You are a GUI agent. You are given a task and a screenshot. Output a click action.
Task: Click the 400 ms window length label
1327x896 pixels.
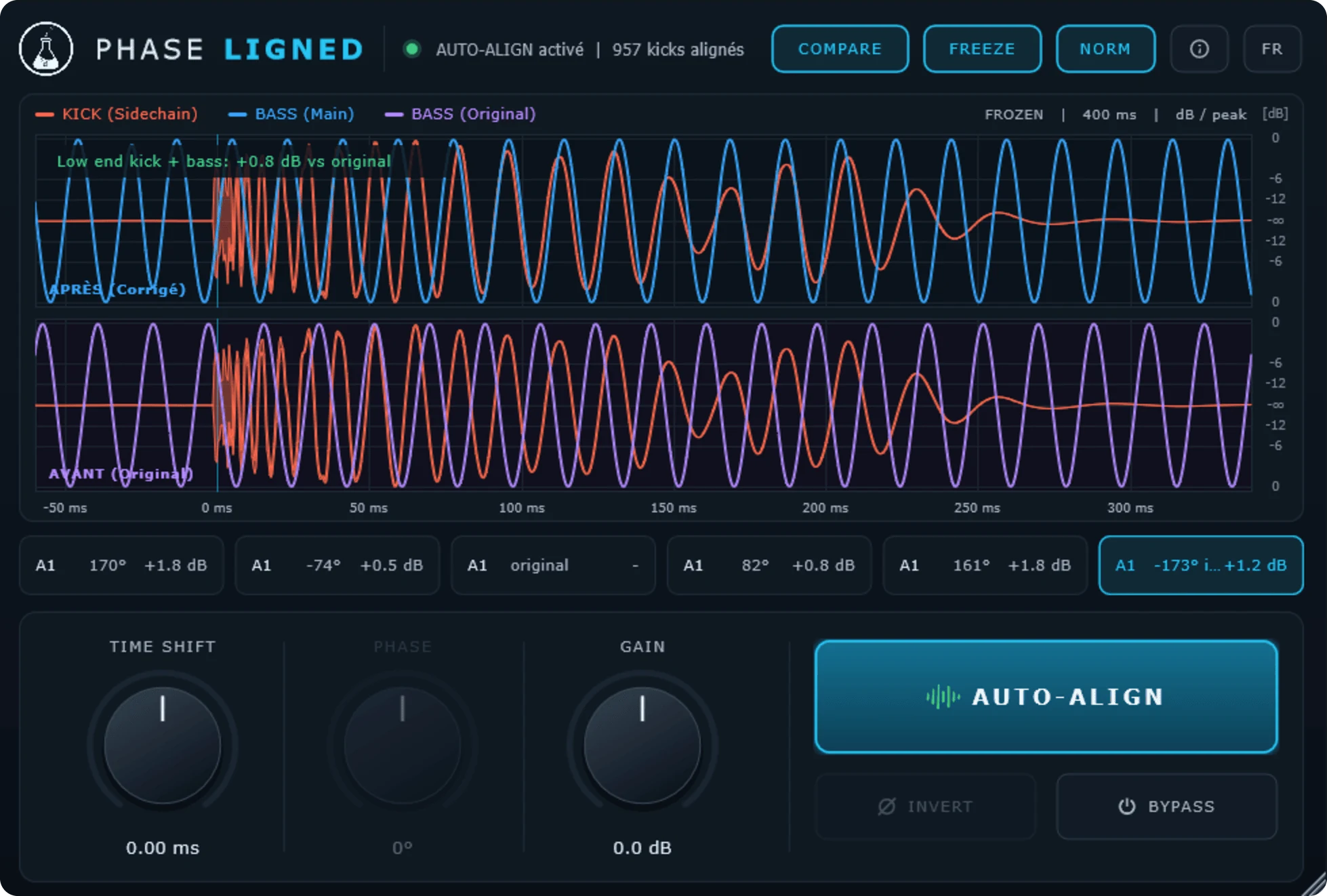(1109, 115)
